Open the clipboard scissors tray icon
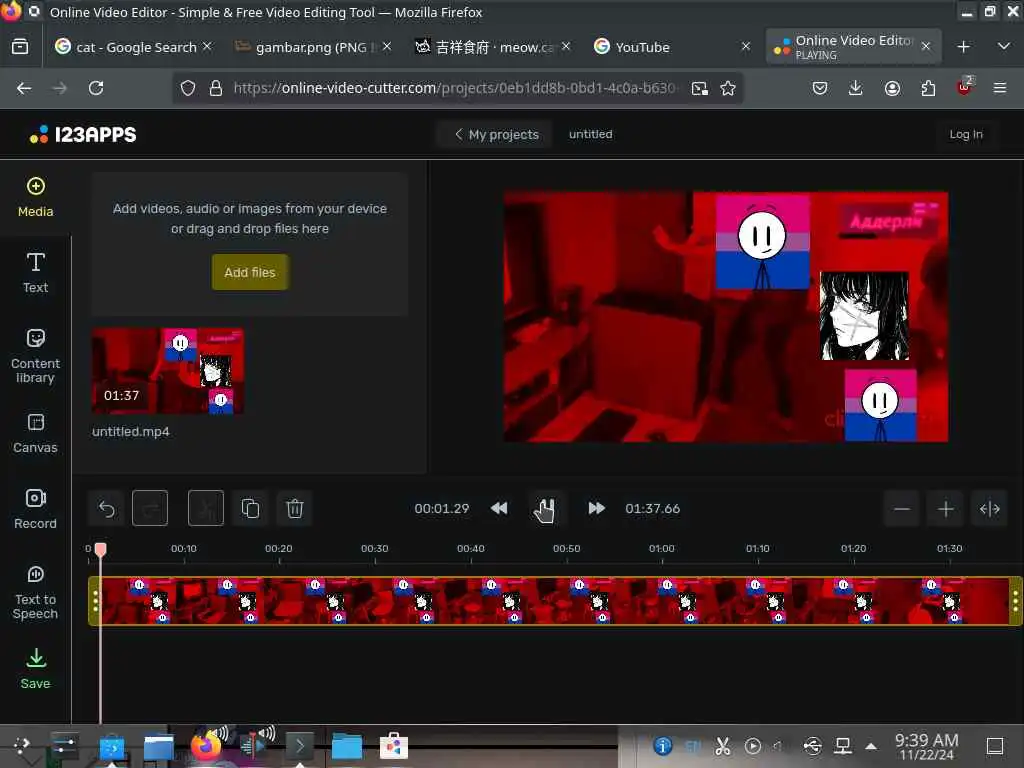This screenshot has height=768, width=1024. 722,746
